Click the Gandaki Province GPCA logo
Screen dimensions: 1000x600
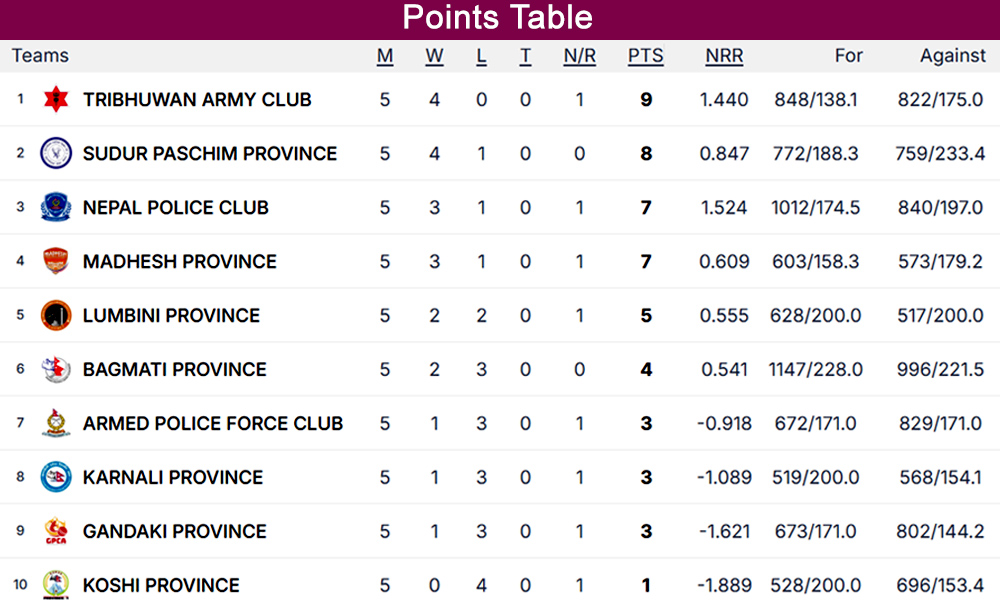pos(56,532)
